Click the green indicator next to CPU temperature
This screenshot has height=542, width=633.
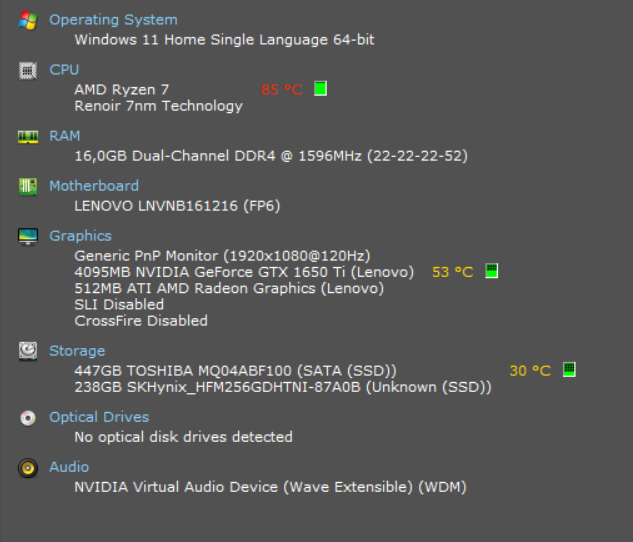[320, 89]
